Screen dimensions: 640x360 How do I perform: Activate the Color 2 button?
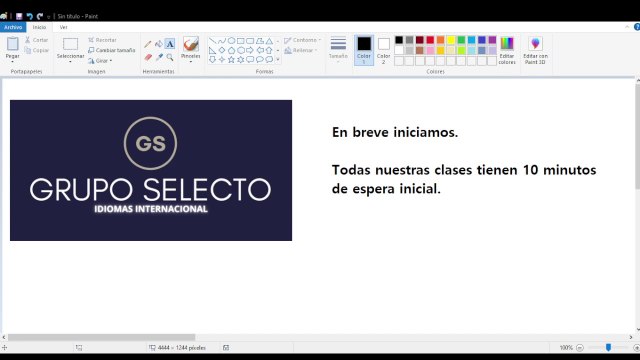click(x=383, y=50)
